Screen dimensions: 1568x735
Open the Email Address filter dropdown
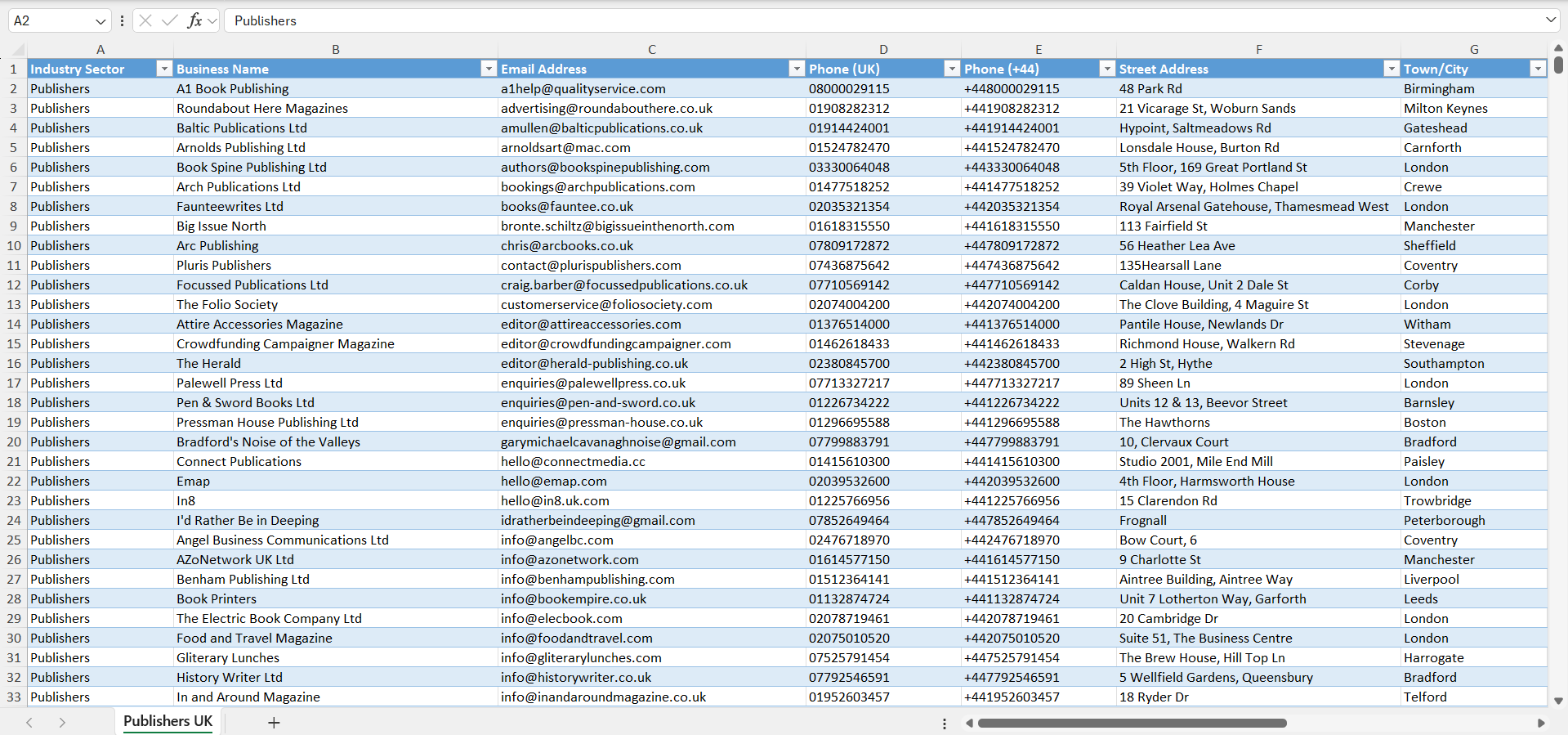click(797, 69)
